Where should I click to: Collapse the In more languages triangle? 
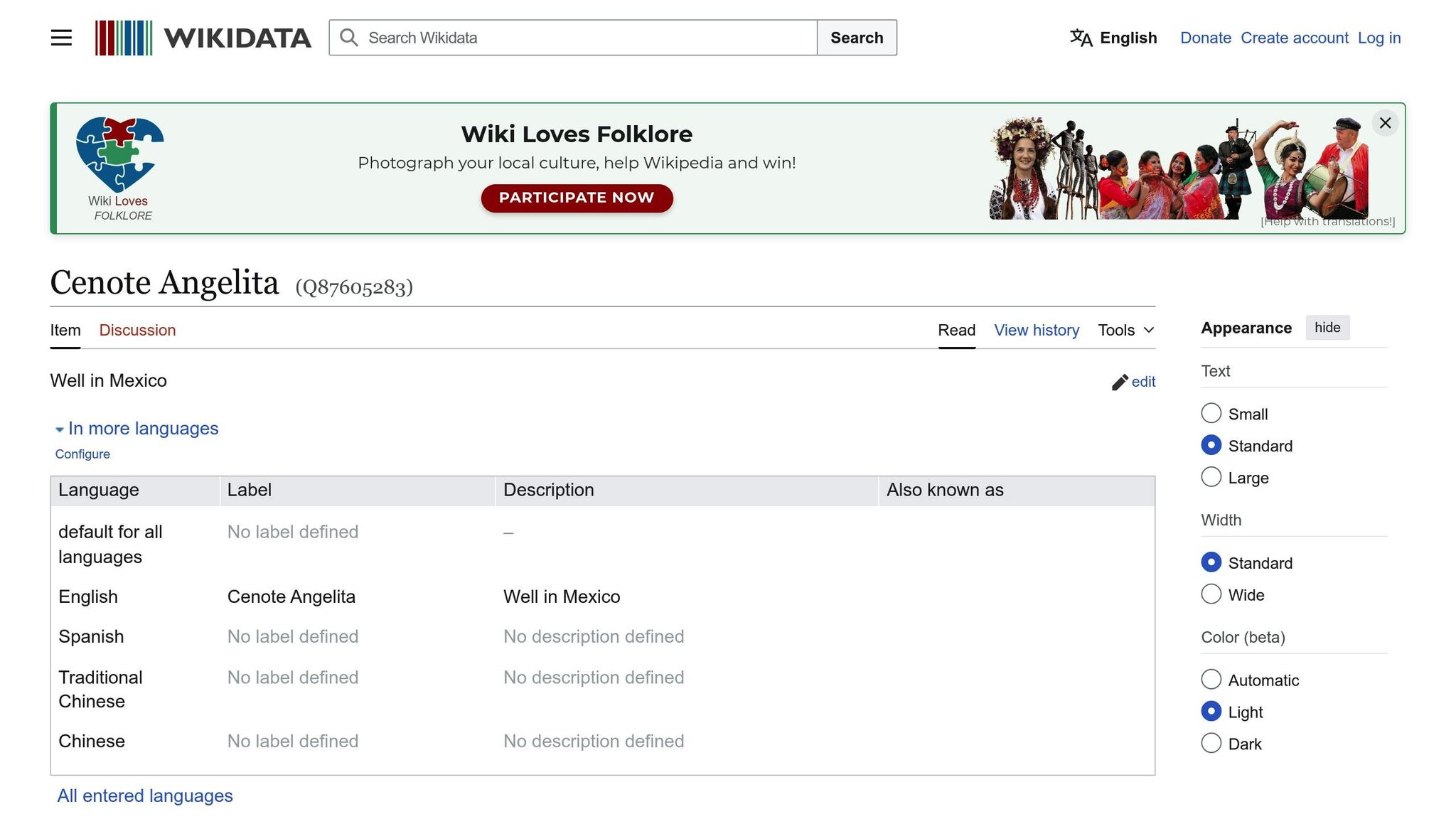pyautogui.click(x=59, y=429)
